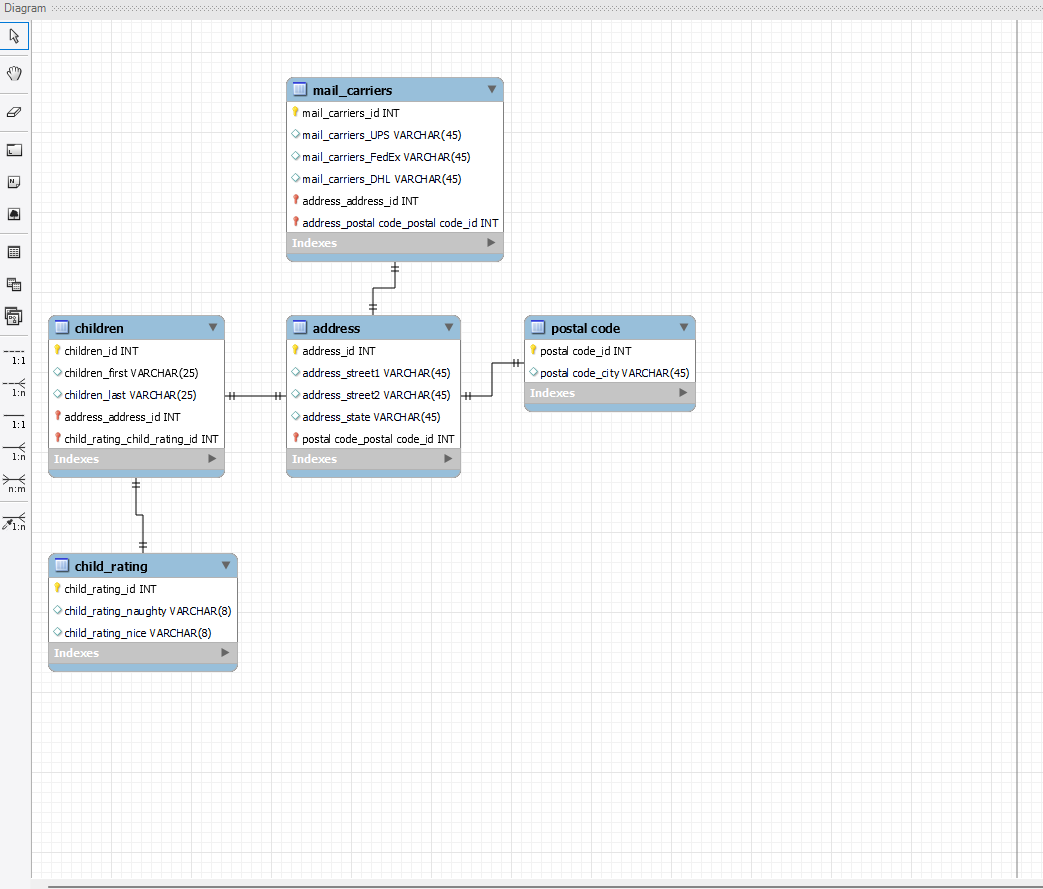Click the address table icon
The height and width of the screenshot is (889, 1043).
click(300, 327)
